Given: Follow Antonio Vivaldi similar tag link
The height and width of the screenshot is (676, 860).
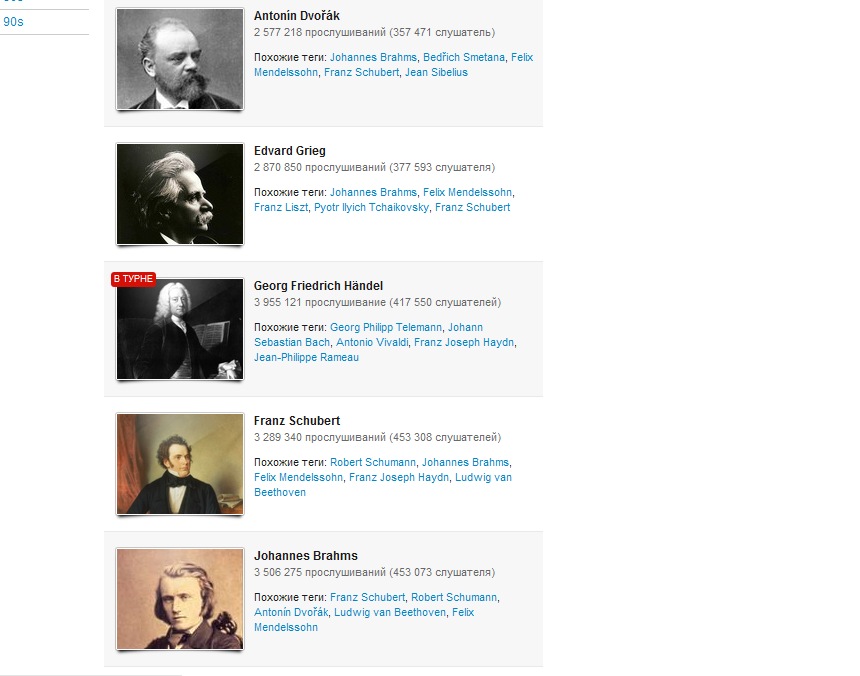Looking at the screenshot, I should [372, 342].
